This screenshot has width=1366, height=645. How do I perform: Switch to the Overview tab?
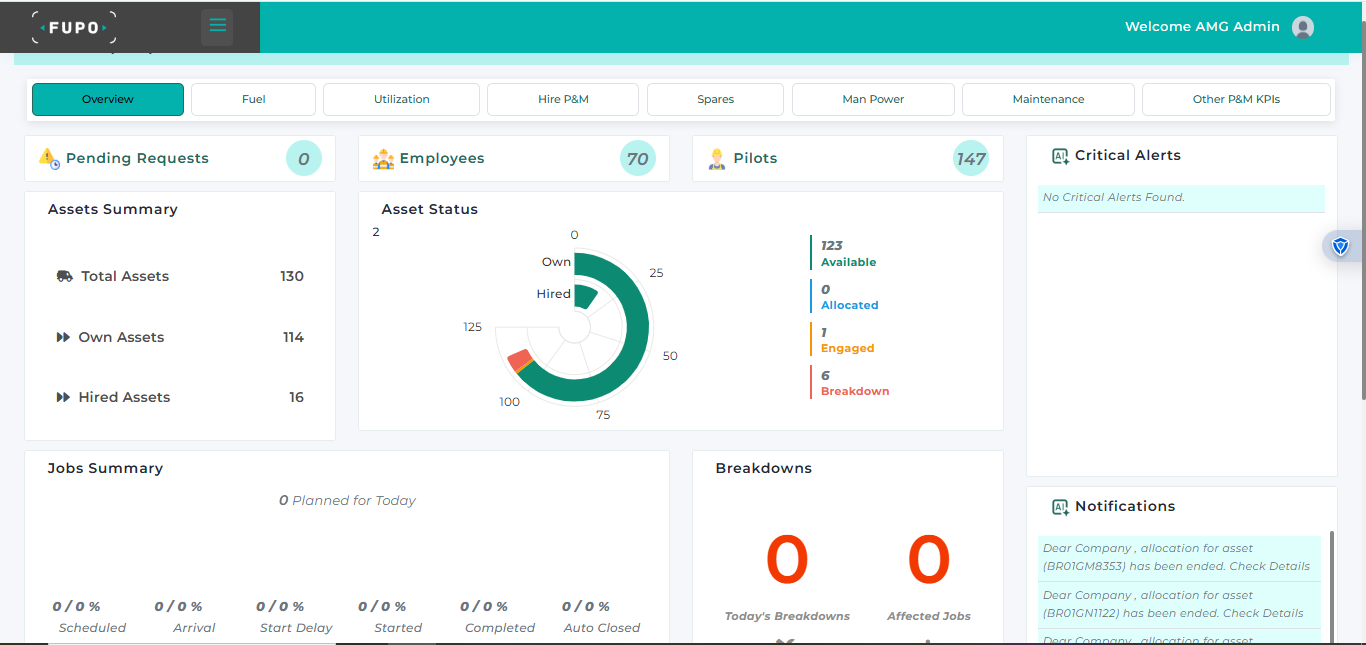point(108,99)
